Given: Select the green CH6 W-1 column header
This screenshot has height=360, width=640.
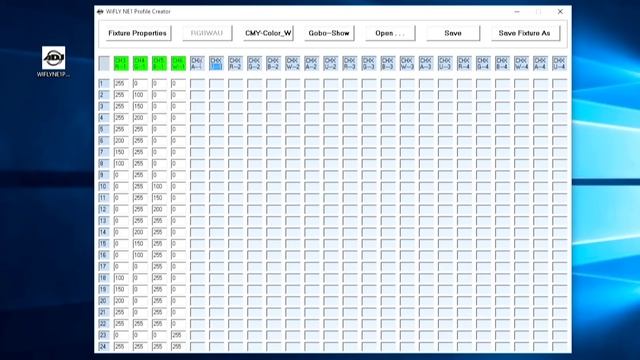Looking at the screenshot, I should pyautogui.click(x=178, y=63).
